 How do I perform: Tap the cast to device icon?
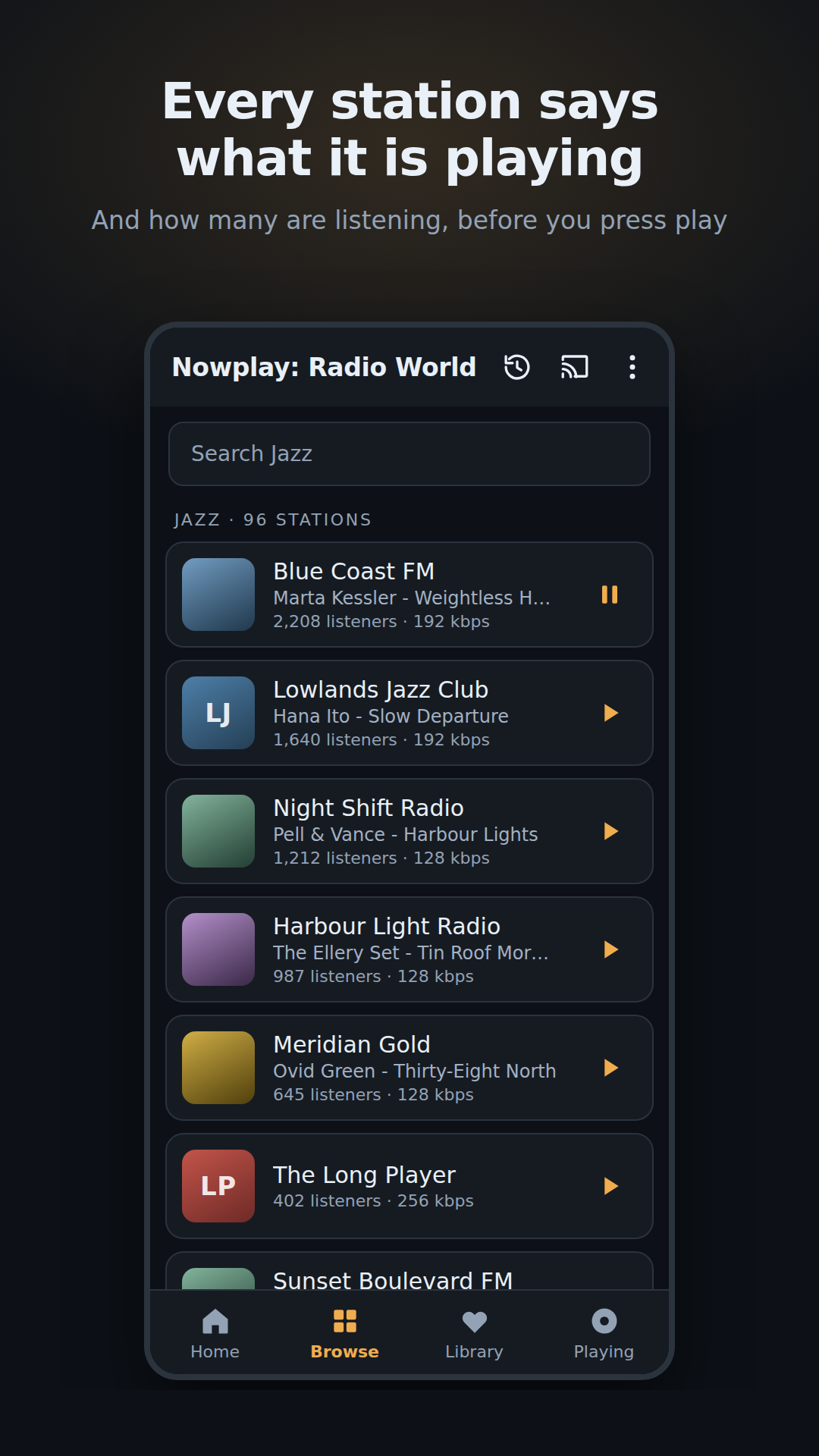pyautogui.click(x=575, y=367)
